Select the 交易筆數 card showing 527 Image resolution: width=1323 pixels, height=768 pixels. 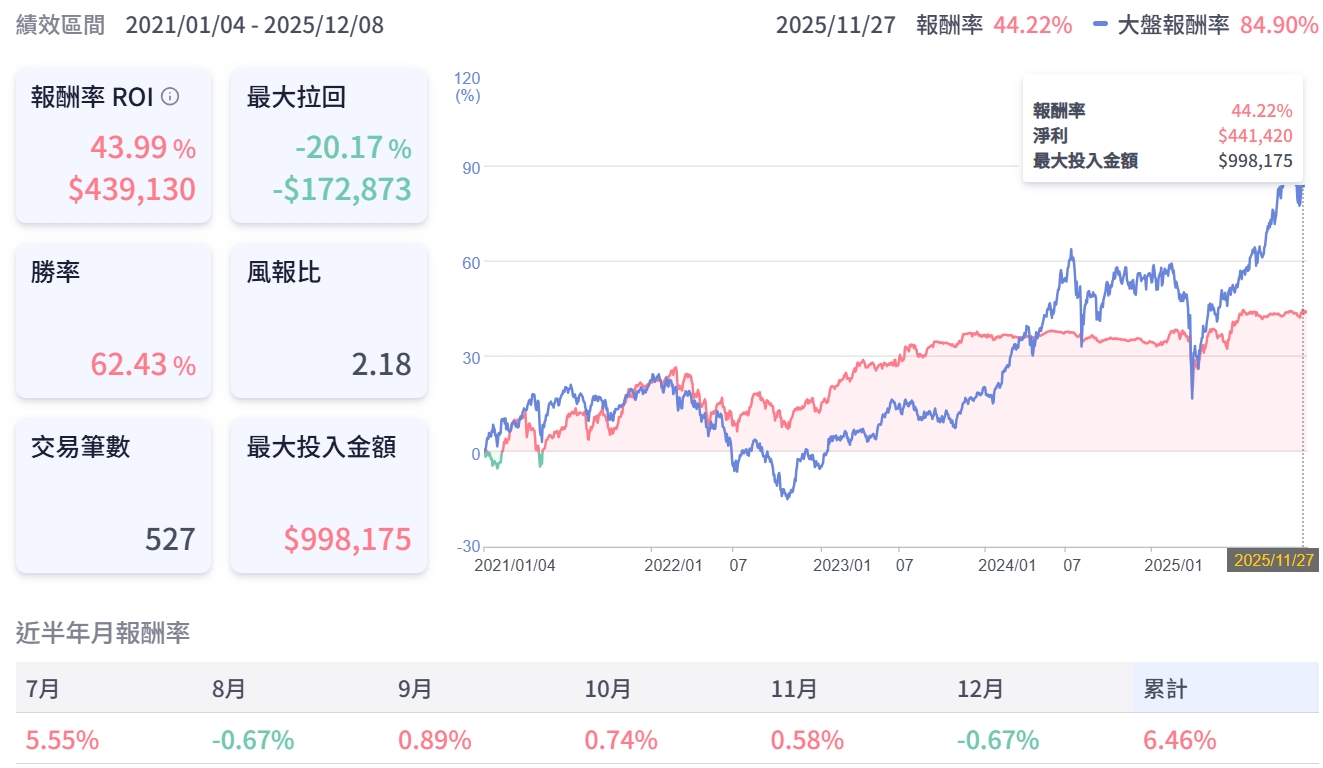click(113, 496)
